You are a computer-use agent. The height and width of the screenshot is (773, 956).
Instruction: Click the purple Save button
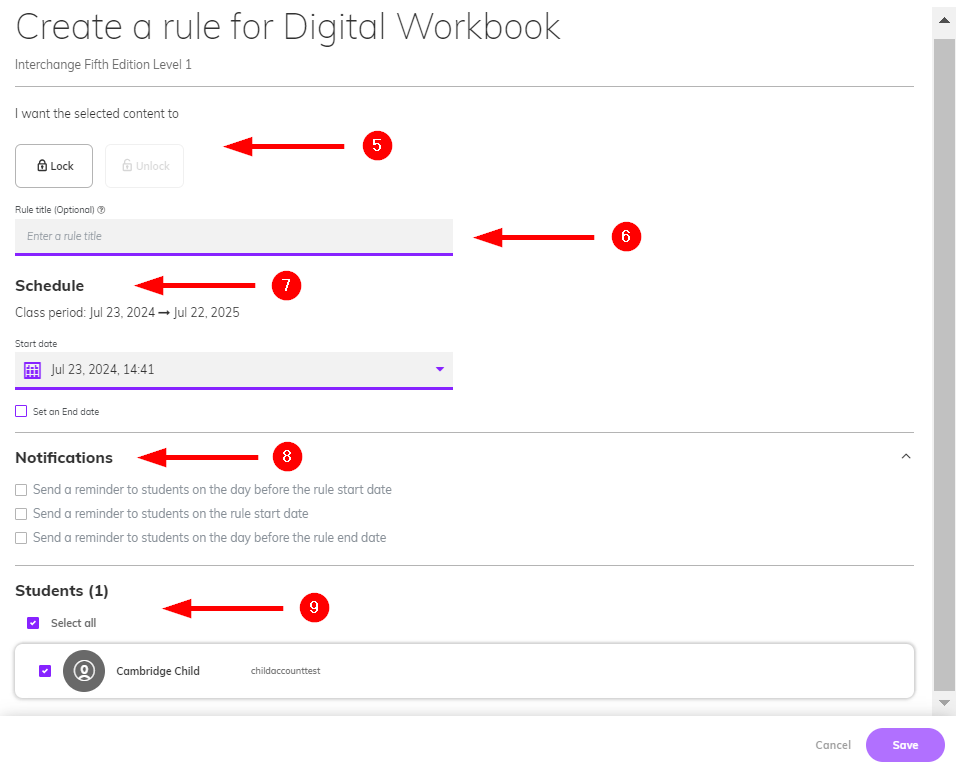tap(905, 745)
